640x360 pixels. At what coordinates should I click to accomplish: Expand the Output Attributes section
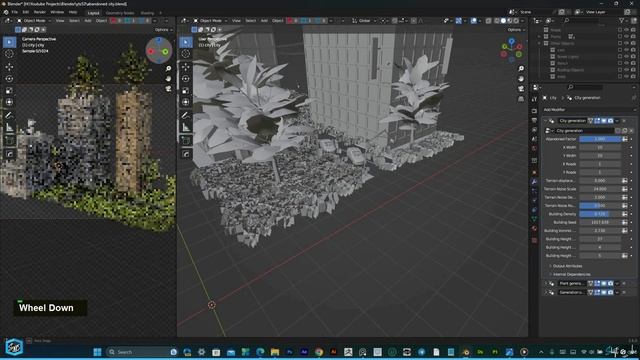pyautogui.click(x=567, y=266)
